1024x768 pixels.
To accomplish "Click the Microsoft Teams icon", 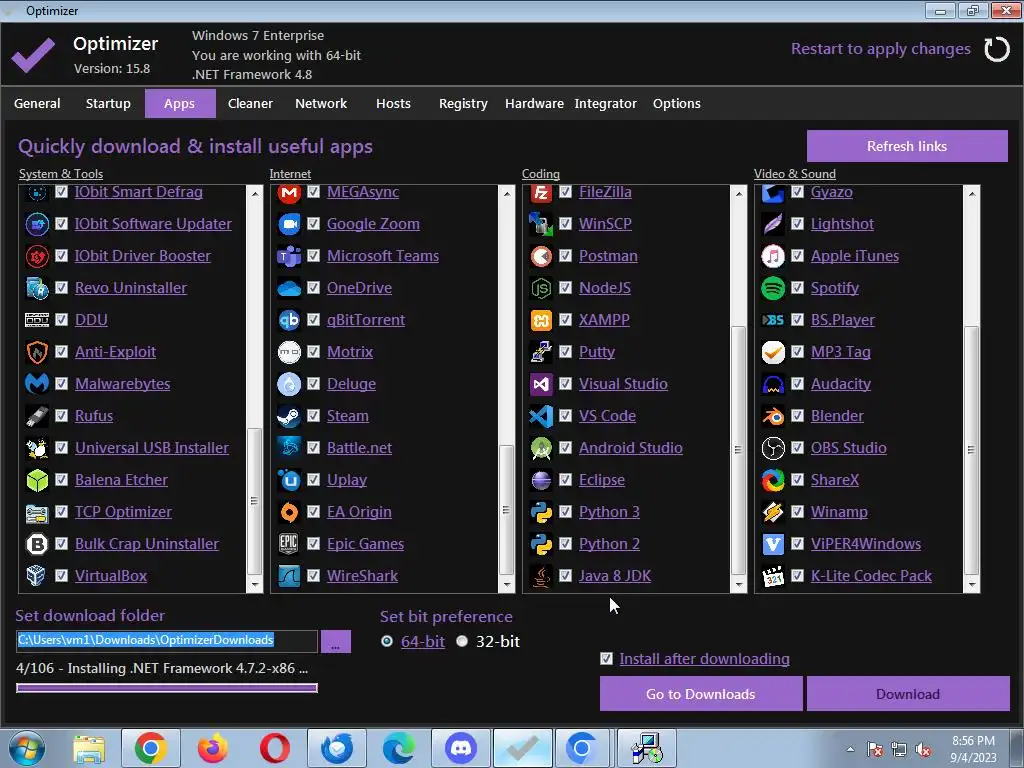I will (x=289, y=255).
